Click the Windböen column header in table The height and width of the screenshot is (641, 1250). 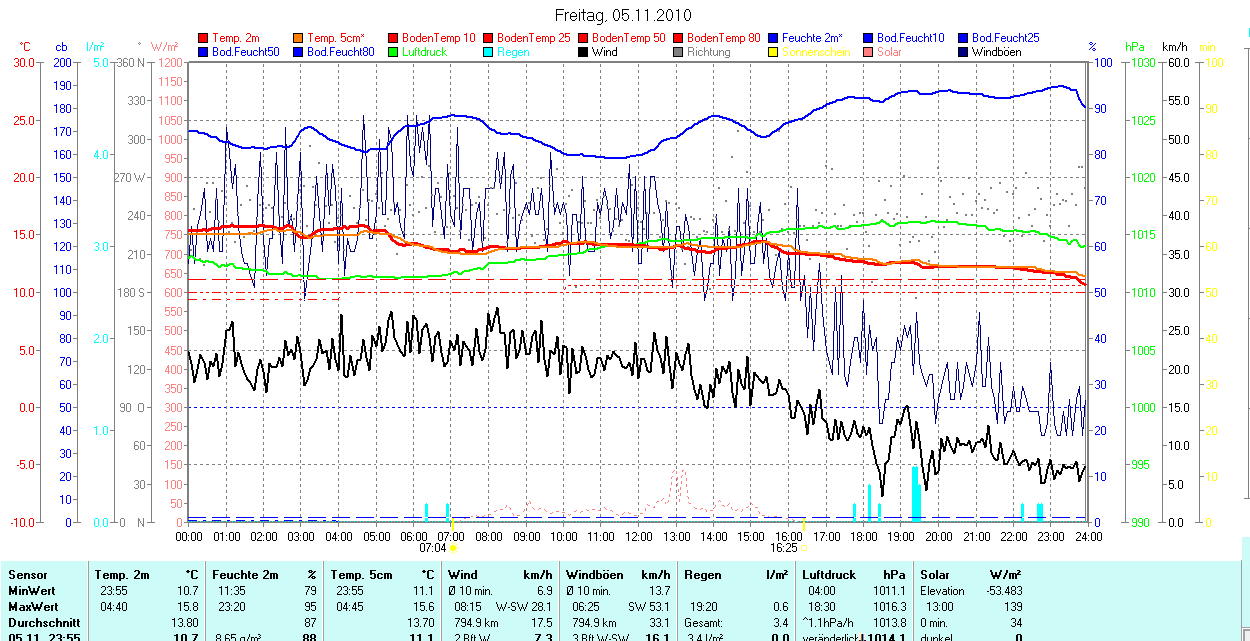(x=595, y=575)
